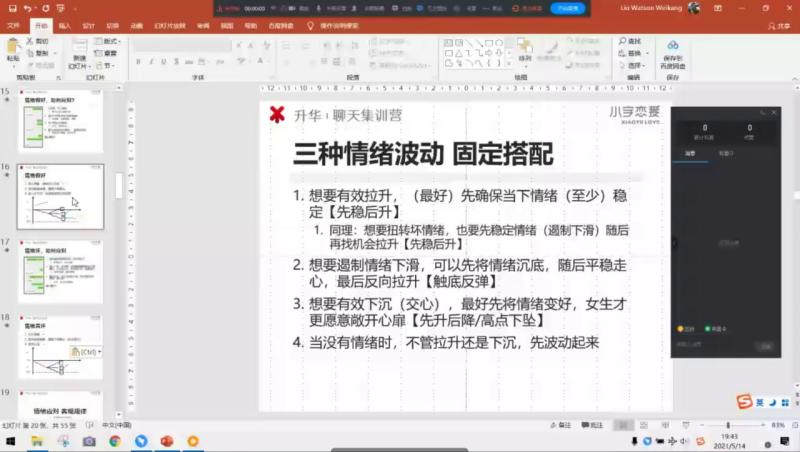800x452 pixels.
Task: Expand the shapes gallery more arrow
Action: [509, 64]
